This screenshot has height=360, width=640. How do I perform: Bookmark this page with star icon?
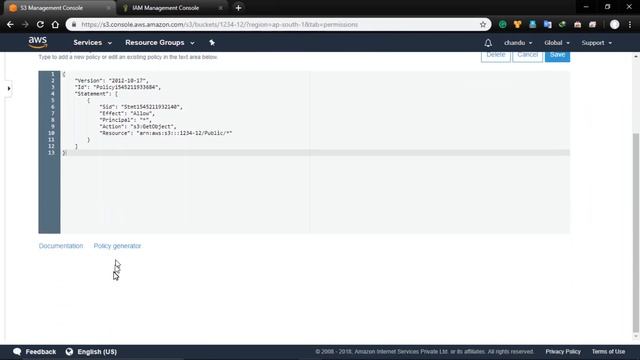483,24
